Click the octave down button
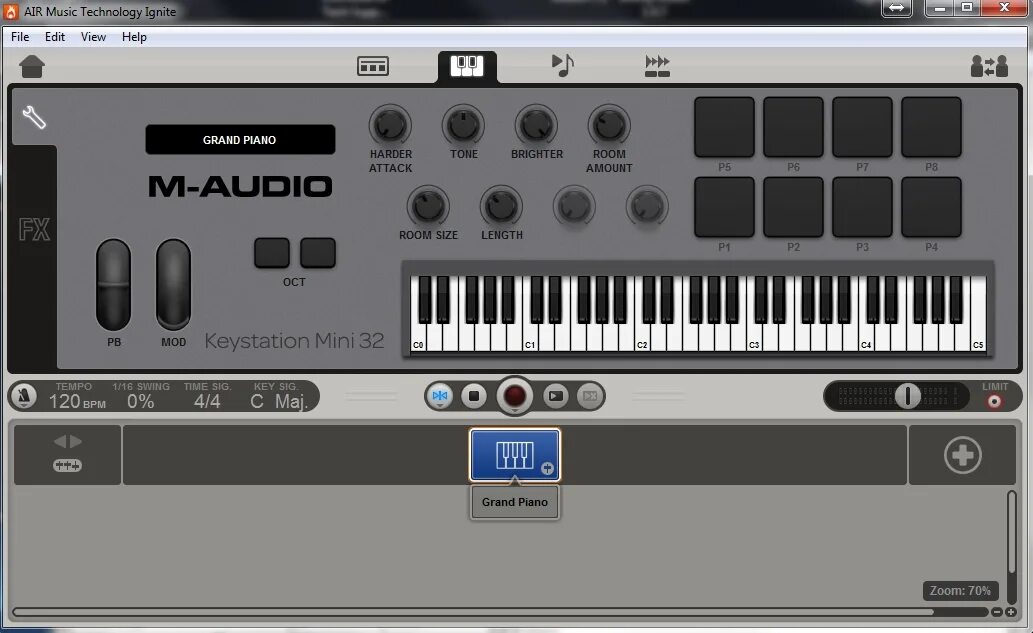The height and width of the screenshot is (633, 1033). pos(272,253)
